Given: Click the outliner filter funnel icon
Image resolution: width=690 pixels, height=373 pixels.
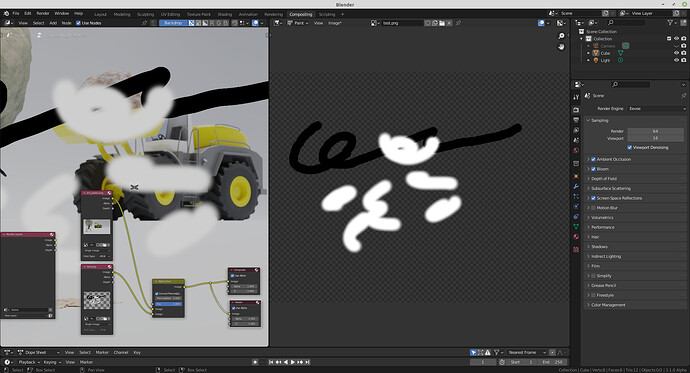Looking at the screenshot, I should click(x=670, y=22).
